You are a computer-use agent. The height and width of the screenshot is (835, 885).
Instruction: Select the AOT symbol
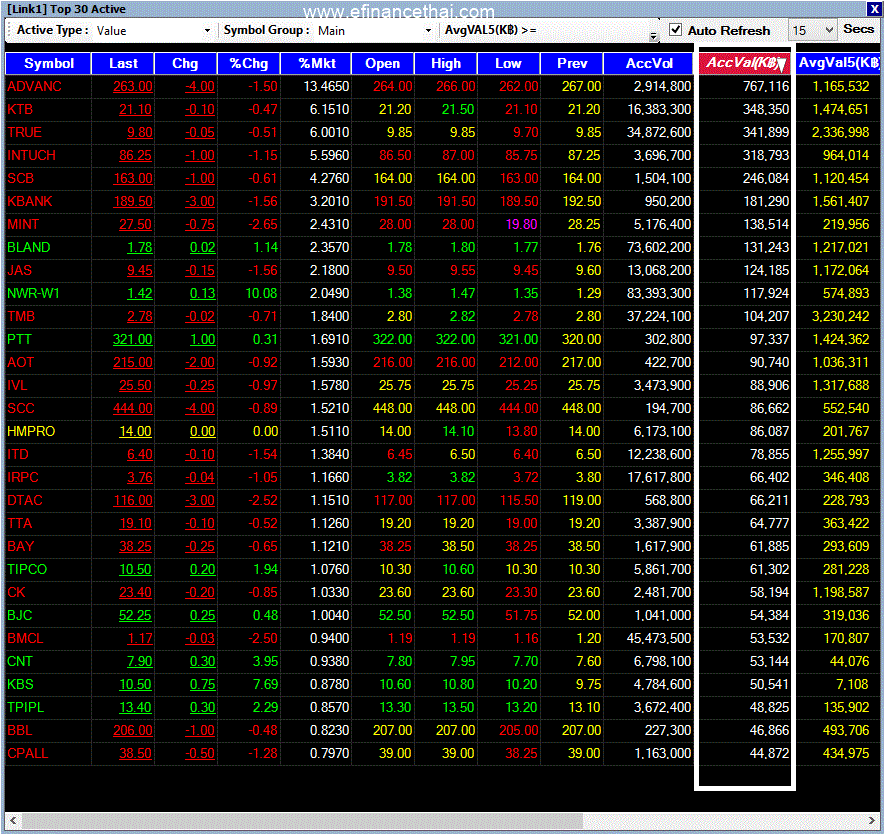tap(21, 362)
